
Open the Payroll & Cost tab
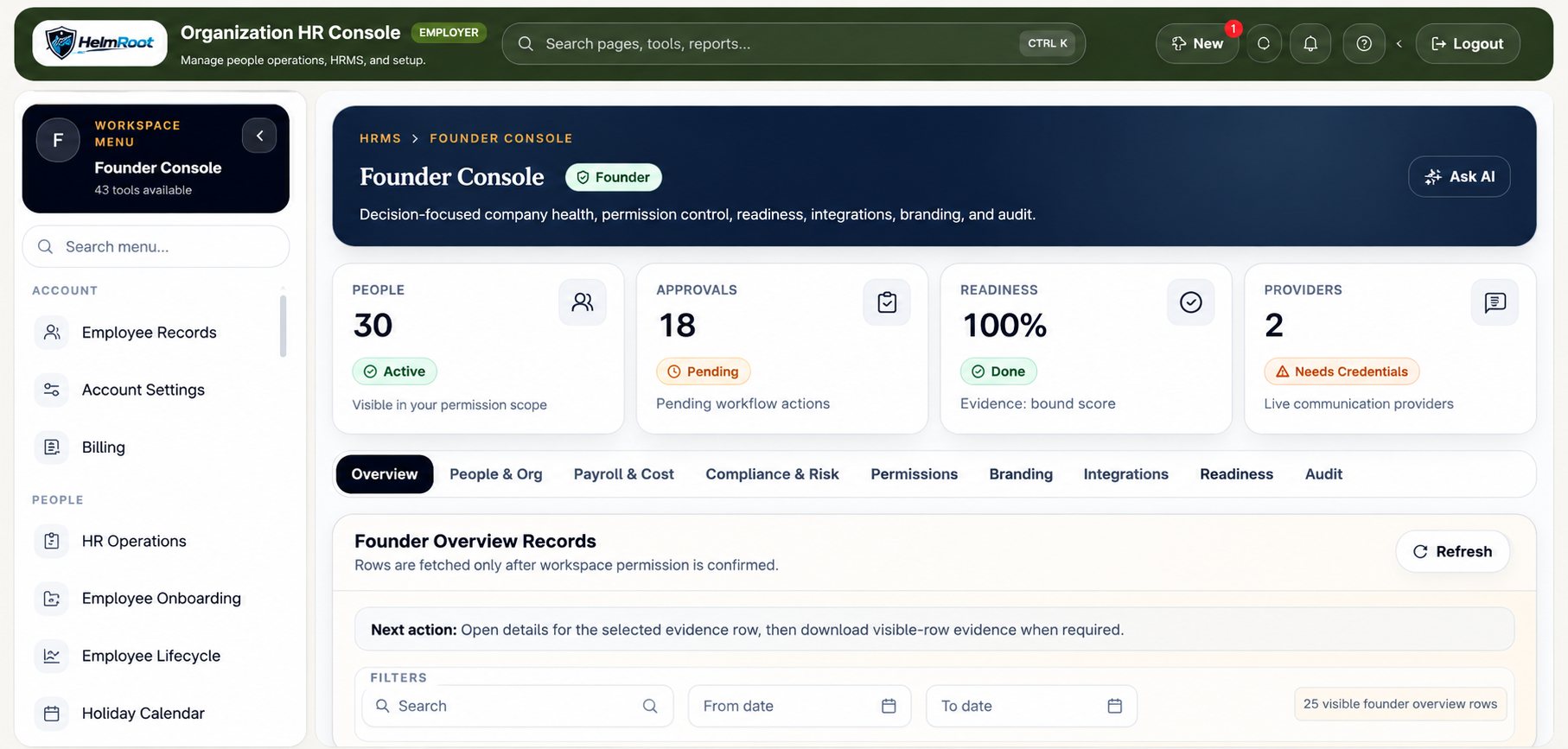click(624, 474)
